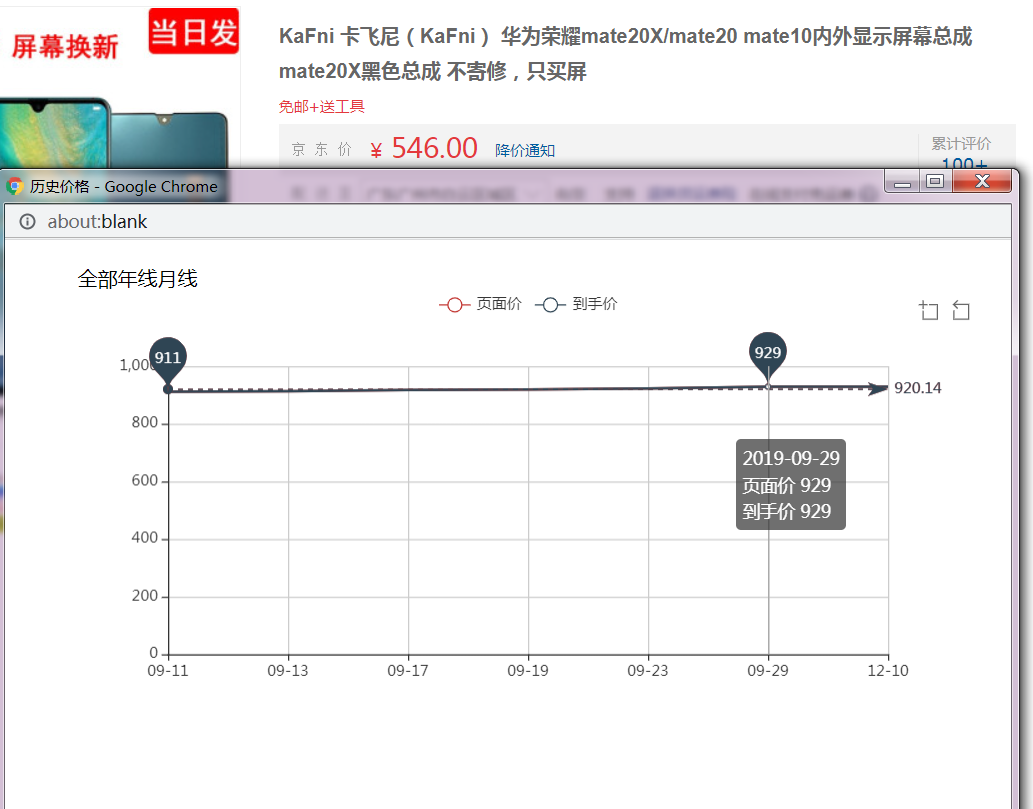Click the Chrome icon in title bar

pos(14,186)
